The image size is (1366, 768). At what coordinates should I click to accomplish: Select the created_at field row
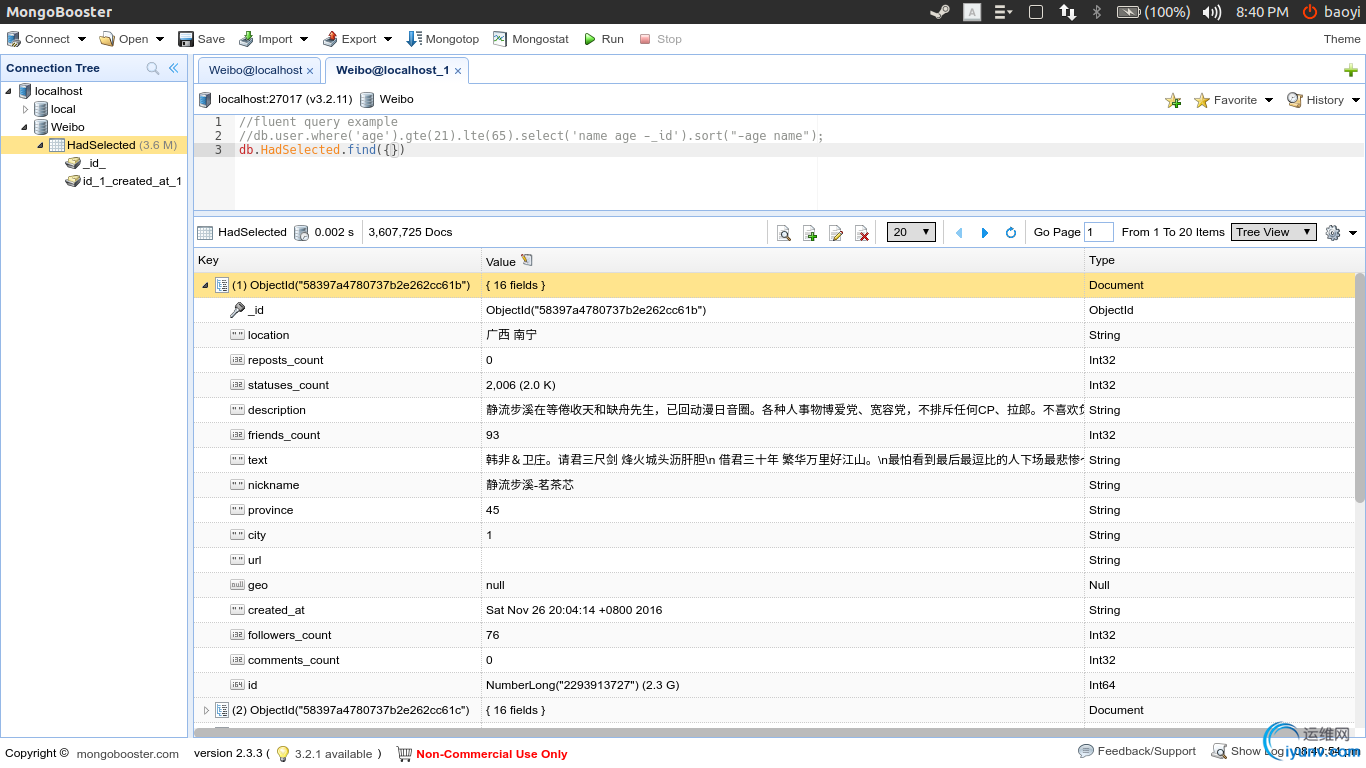pos(775,610)
